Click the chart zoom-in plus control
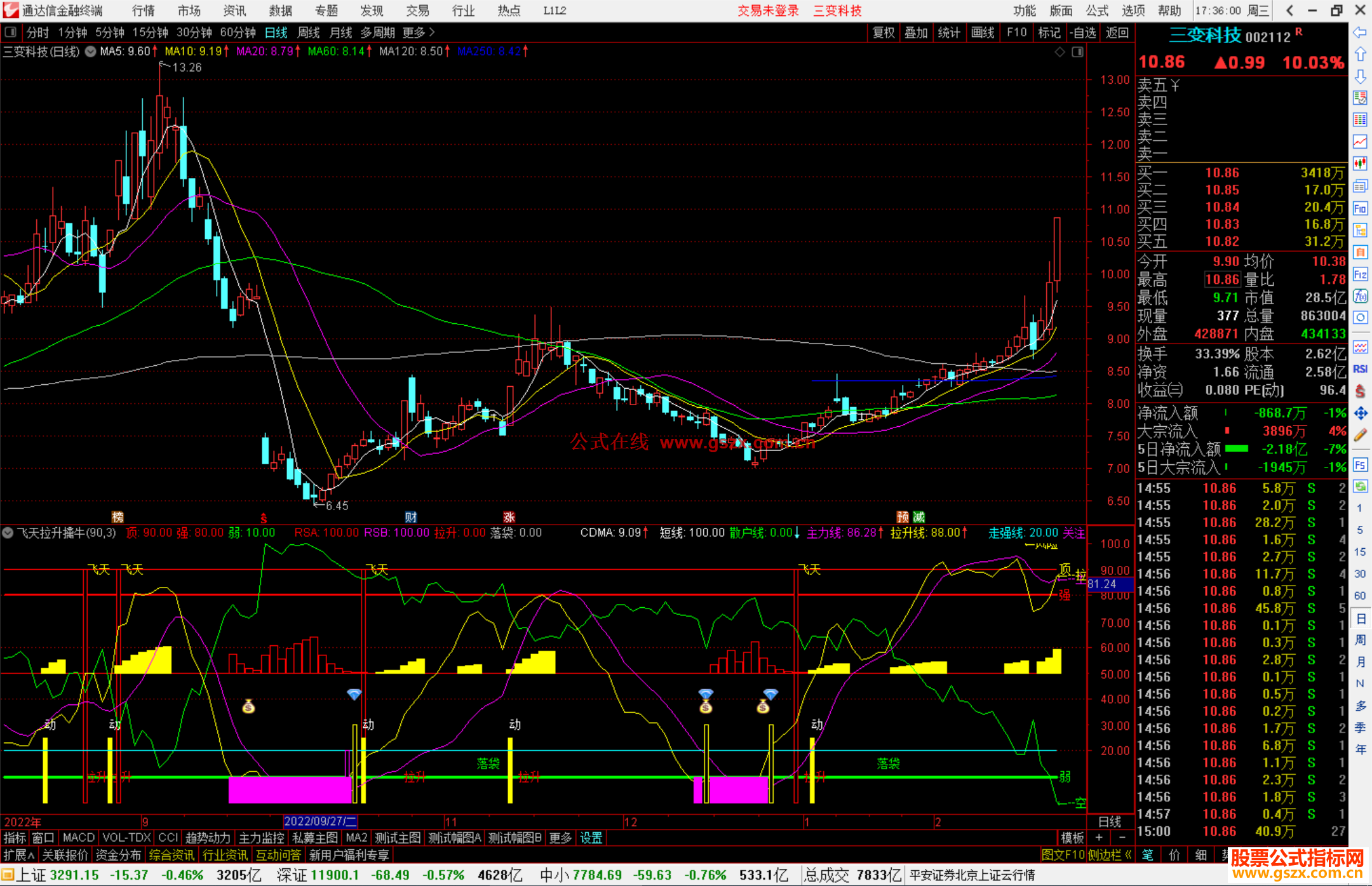 click(x=1099, y=838)
